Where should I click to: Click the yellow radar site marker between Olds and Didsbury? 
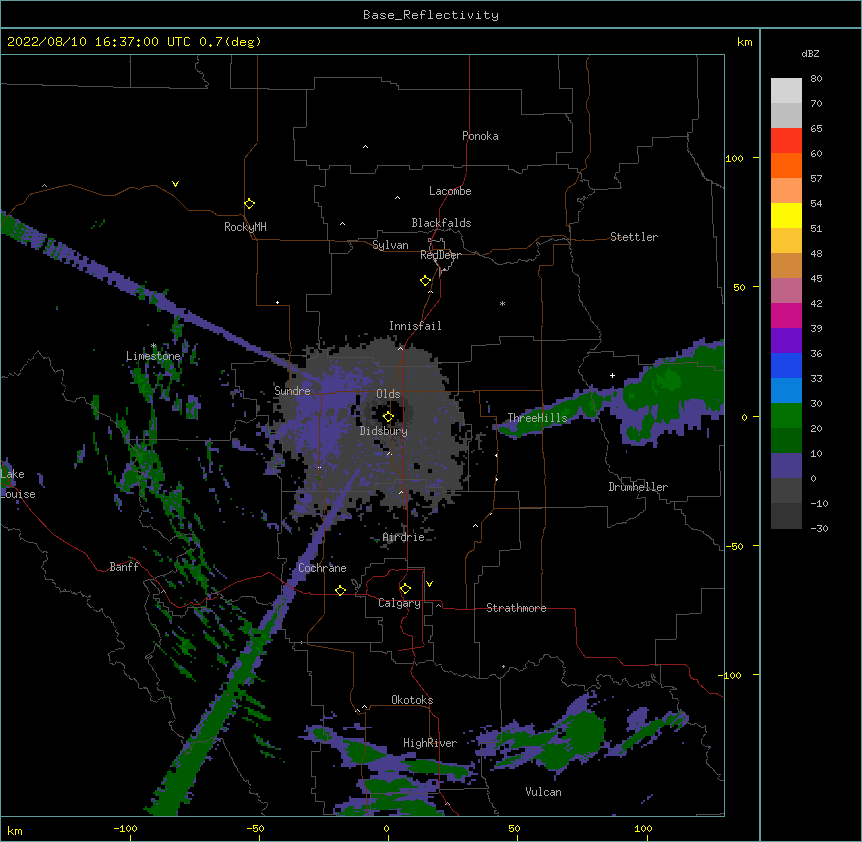388,417
